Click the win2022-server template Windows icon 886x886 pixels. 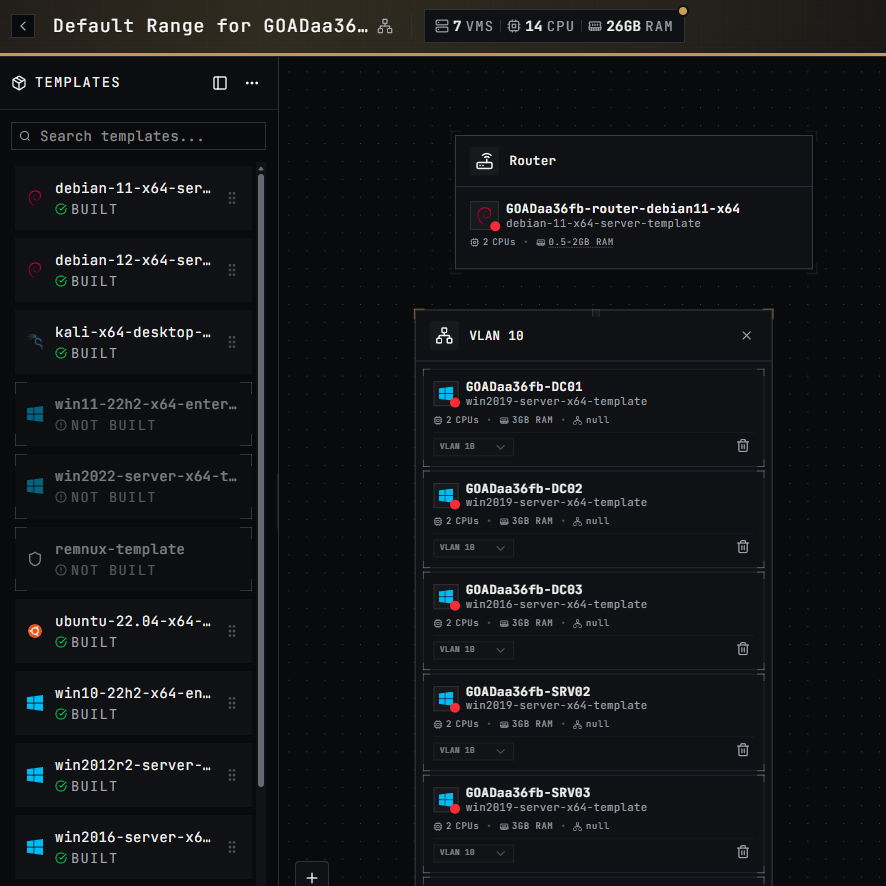click(x=35, y=486)
